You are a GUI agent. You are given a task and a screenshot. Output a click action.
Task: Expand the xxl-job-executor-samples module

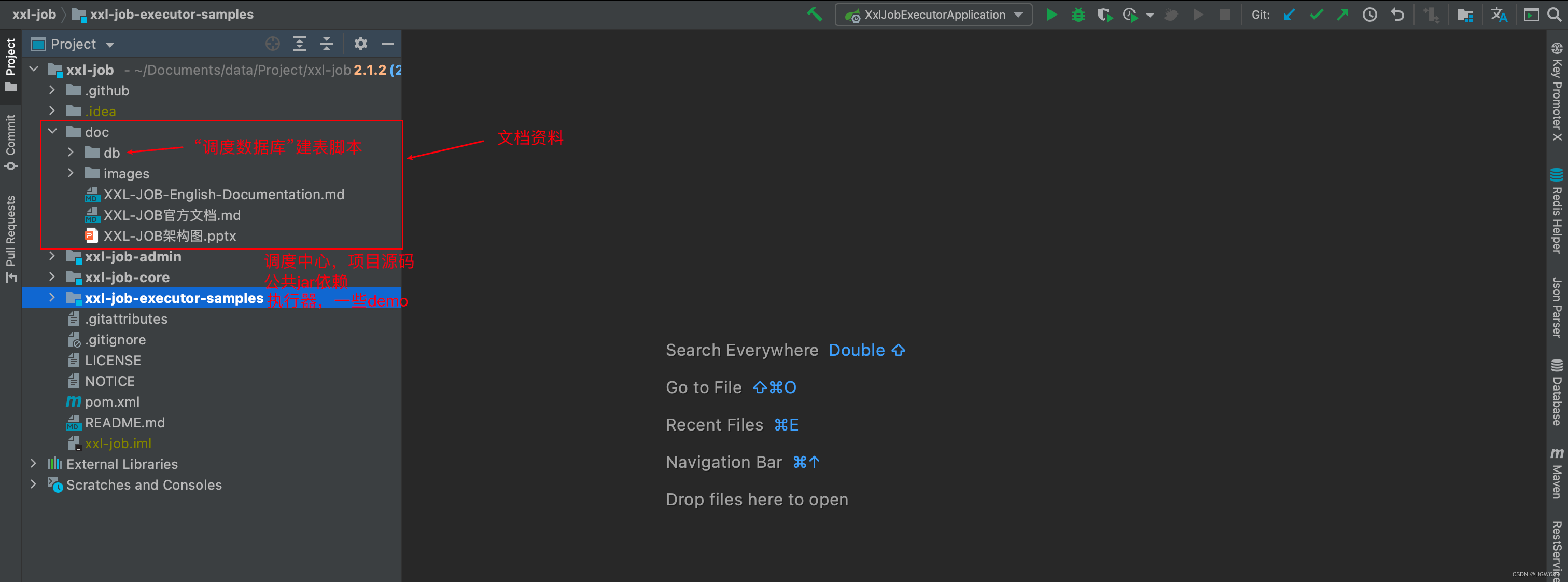pyautogui.click(x=52, y=298)
